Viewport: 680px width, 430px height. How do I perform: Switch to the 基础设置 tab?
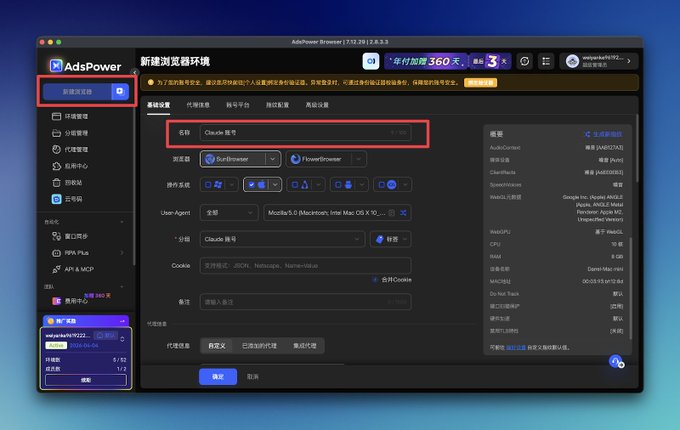pyautogui.click(x=158, y=105)
